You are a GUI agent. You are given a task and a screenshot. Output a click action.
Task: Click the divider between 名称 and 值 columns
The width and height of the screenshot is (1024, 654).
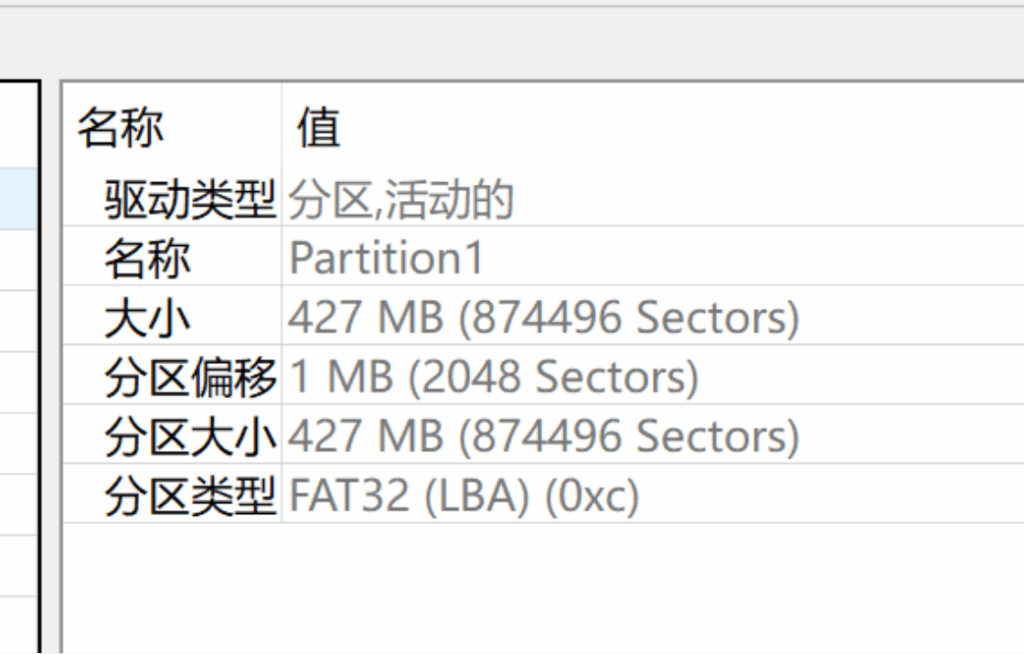click(281, 300)
